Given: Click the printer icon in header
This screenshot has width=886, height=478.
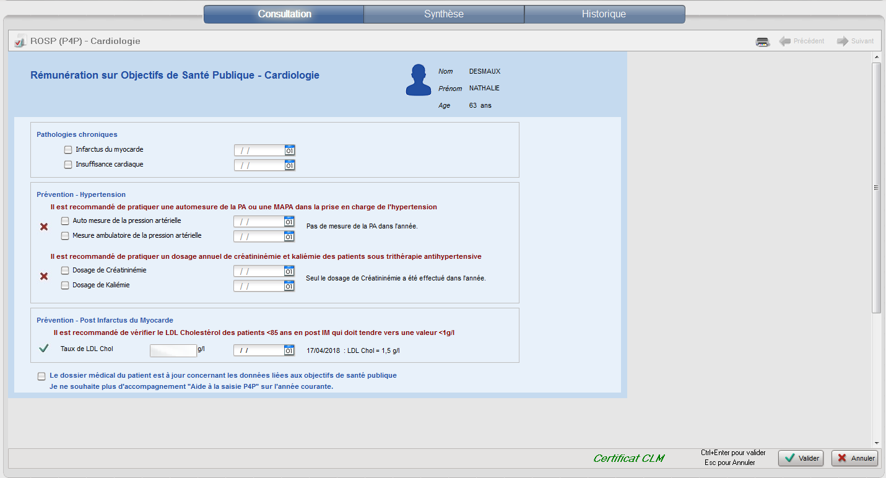Looking at the screenshot, I should pyautogui.click(x=762, y=42).
